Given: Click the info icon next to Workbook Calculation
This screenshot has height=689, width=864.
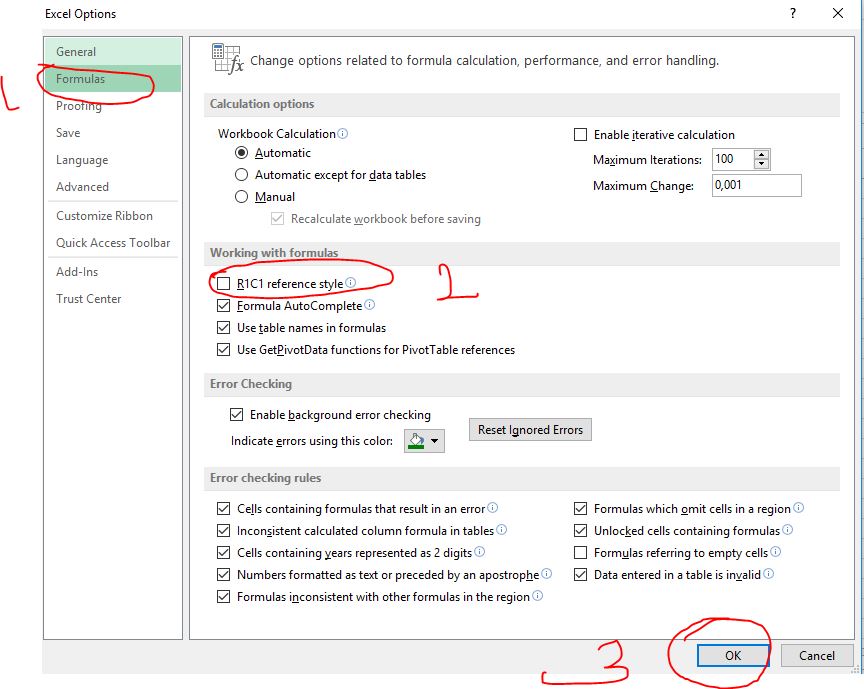Looking at the screenshot, I should click(x=343, y=133).
